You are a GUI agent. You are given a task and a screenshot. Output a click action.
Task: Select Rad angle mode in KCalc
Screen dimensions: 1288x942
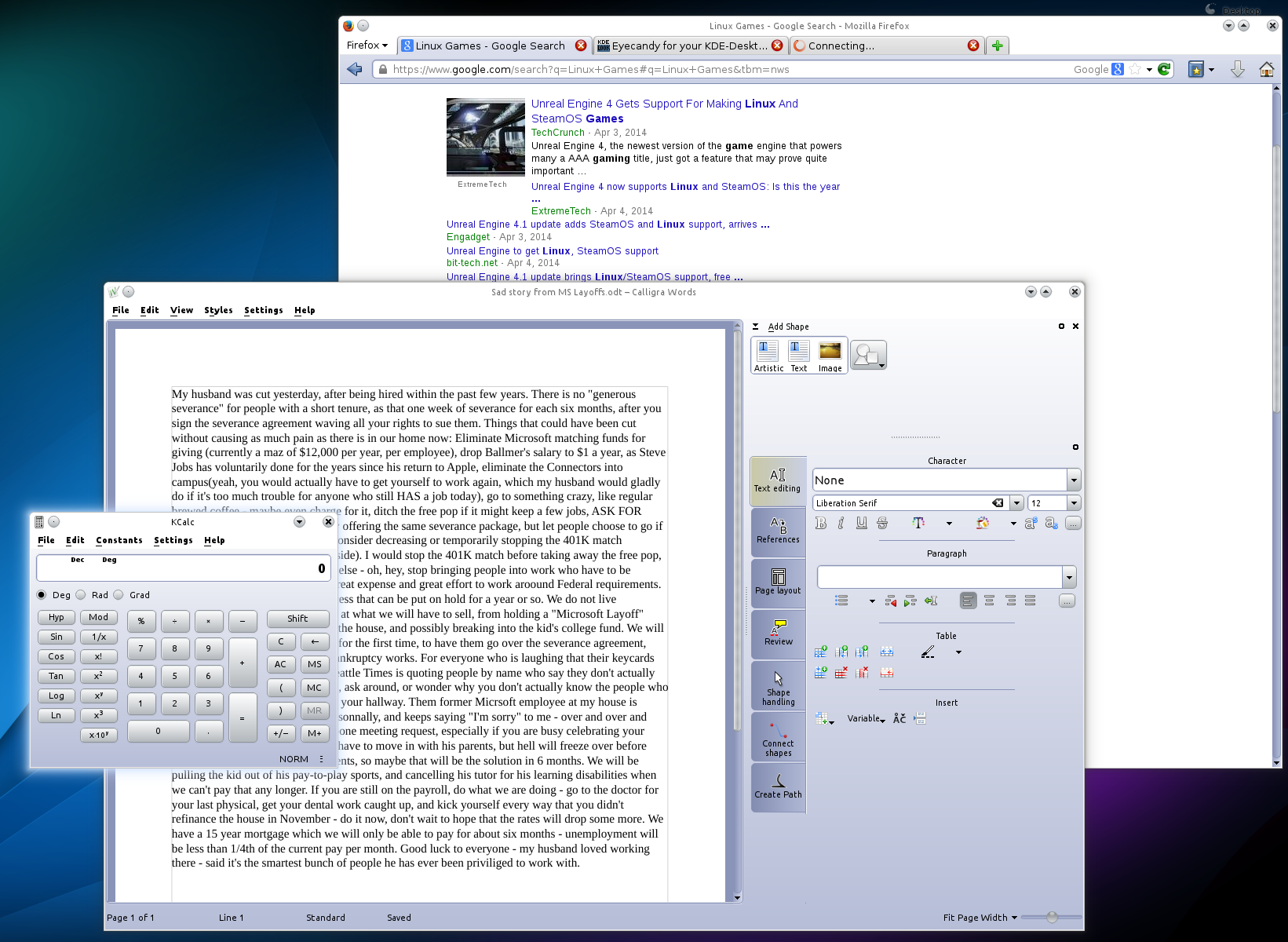click(92, 595)
